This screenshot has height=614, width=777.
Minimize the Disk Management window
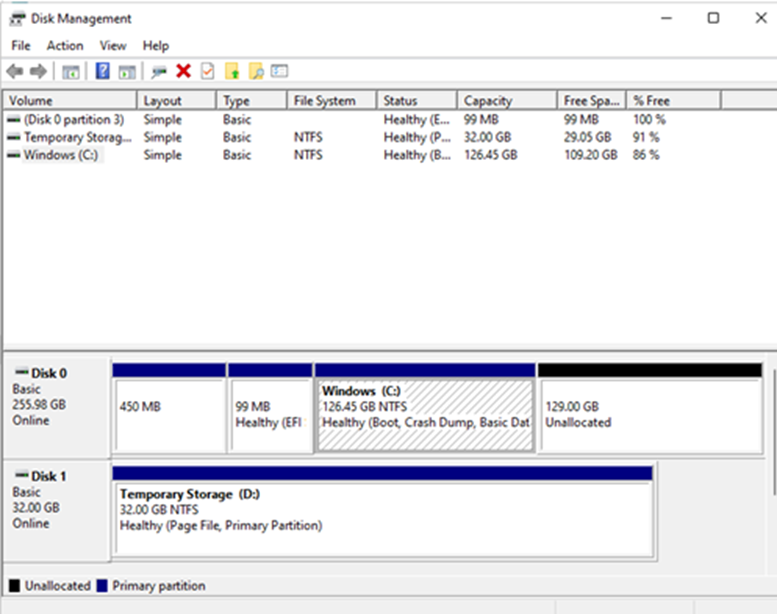coord(666,18)
